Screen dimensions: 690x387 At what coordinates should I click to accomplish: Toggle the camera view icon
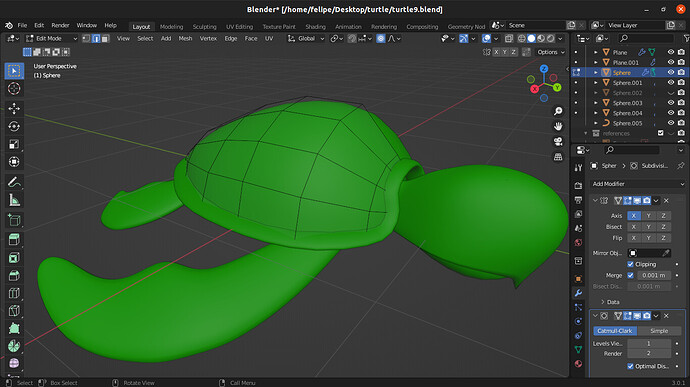point(558,141)
